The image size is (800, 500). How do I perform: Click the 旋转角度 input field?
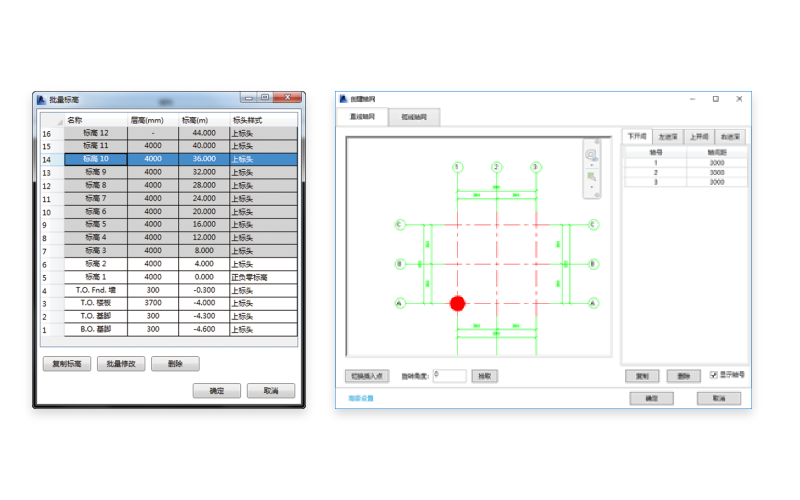449,376
